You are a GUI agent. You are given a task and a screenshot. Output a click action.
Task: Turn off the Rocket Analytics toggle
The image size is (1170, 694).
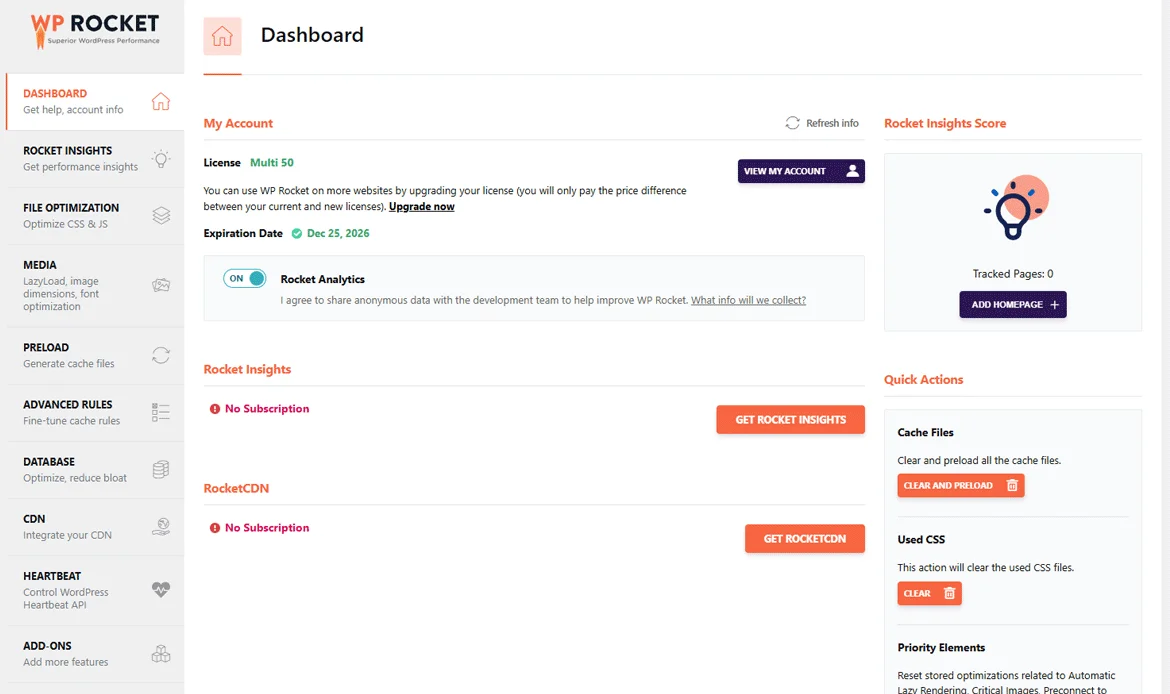245,278
